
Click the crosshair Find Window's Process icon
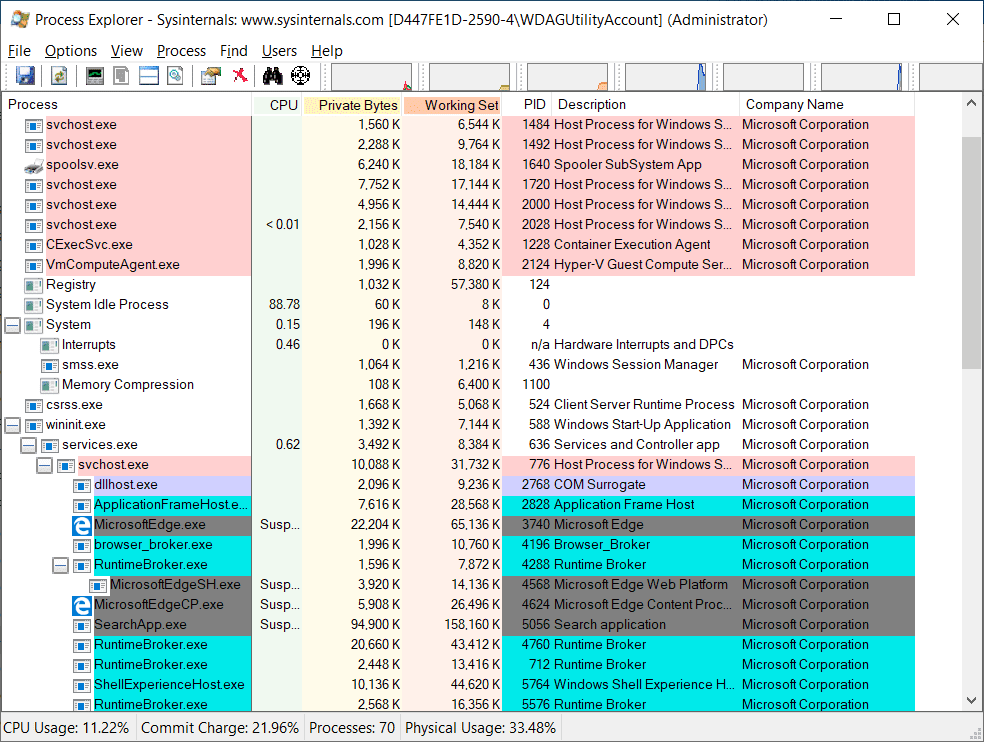pyautogui.click(x=300, y=76)
